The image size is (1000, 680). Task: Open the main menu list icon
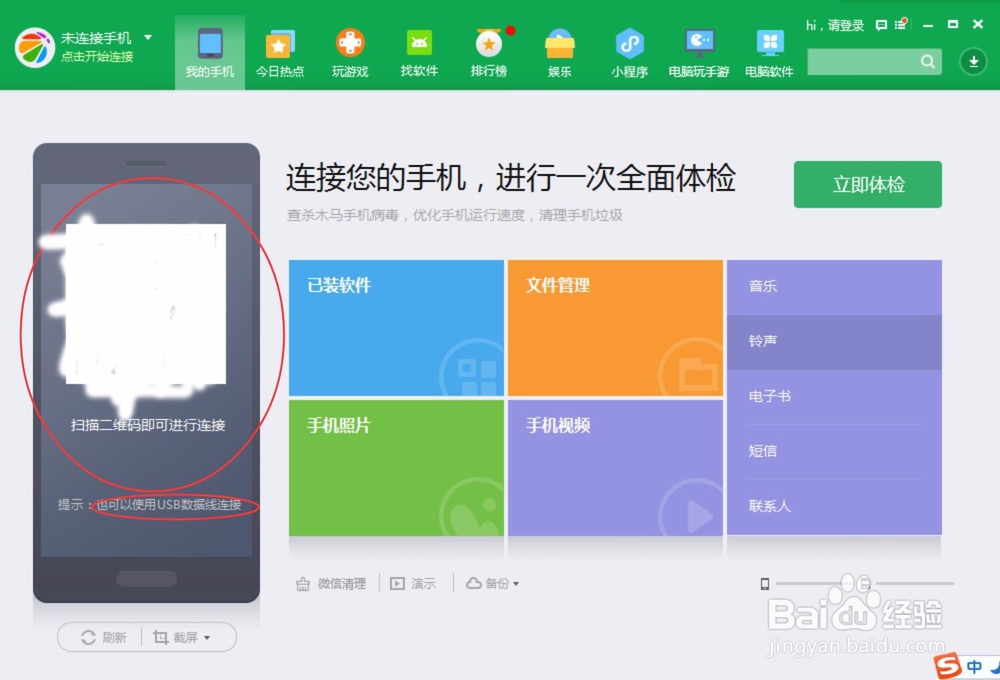[x=901, y=25]
